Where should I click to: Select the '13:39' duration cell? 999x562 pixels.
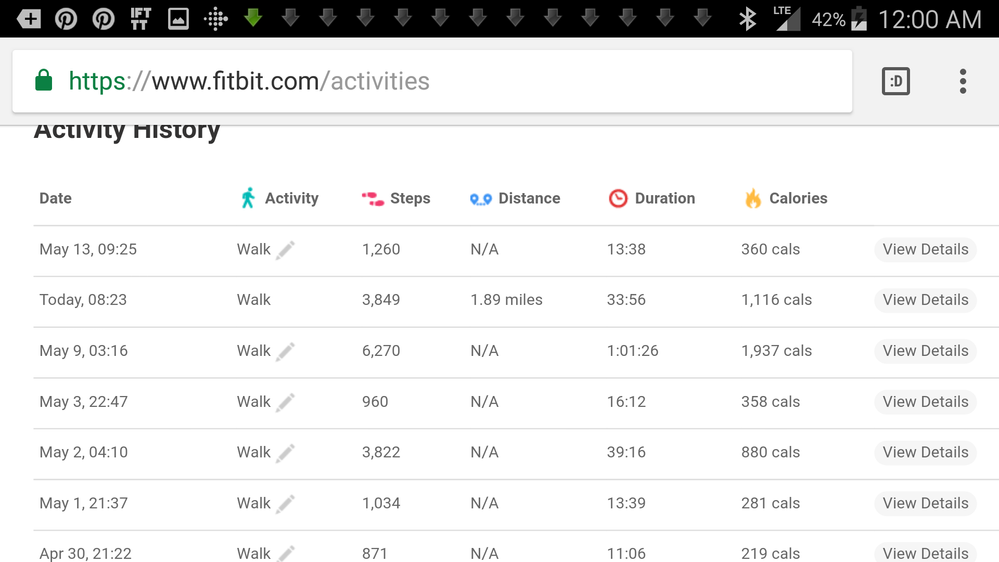(626, 503)
